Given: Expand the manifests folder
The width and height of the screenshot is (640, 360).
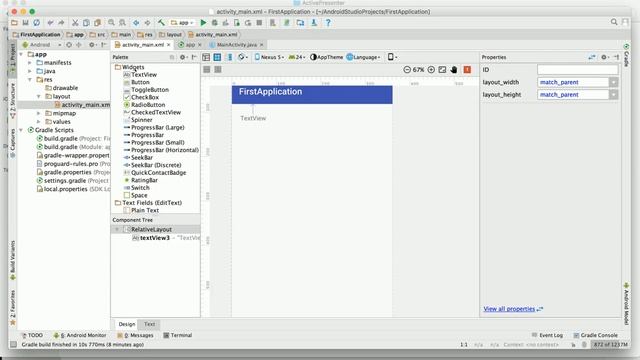Looking at the screenshot, I should click(x=30, y=63).
